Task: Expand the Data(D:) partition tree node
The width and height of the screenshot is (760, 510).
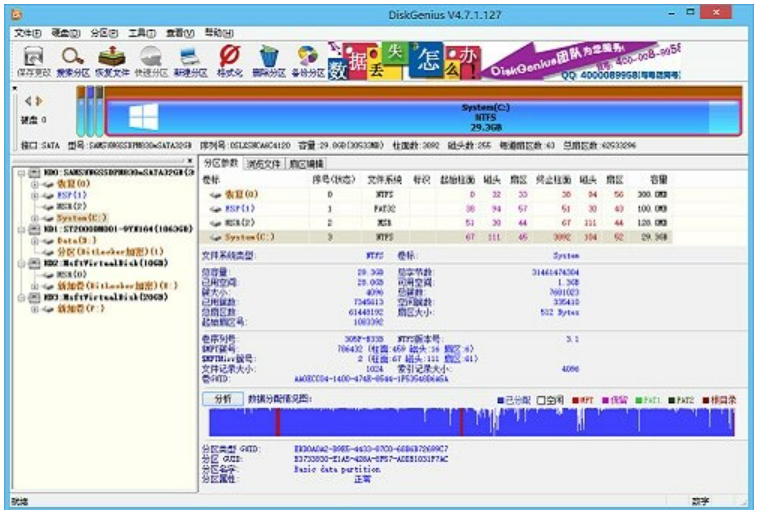Action: 35,240
